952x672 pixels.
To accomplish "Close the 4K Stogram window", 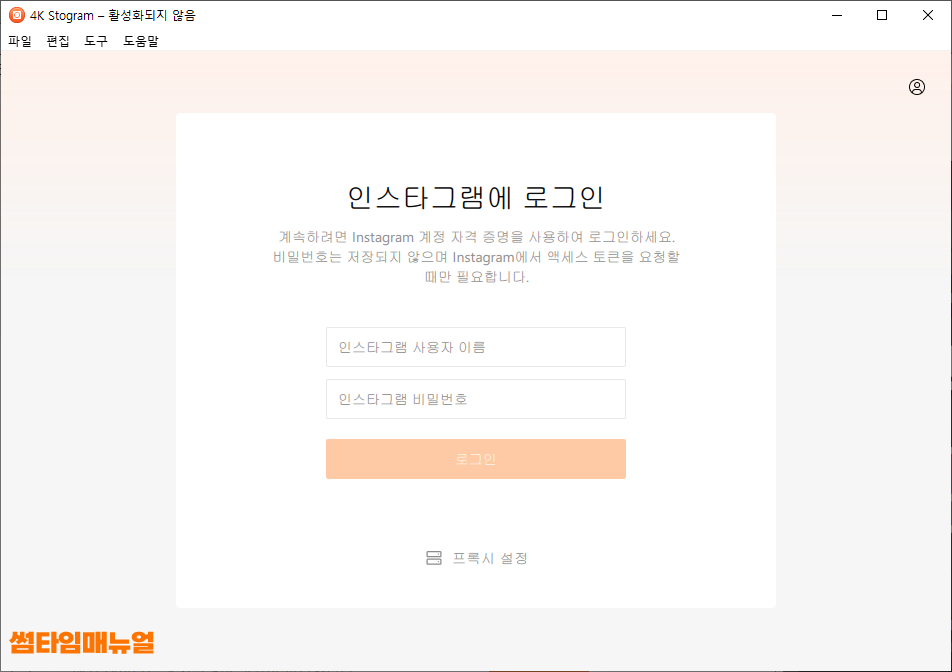I will coord(928,15).
